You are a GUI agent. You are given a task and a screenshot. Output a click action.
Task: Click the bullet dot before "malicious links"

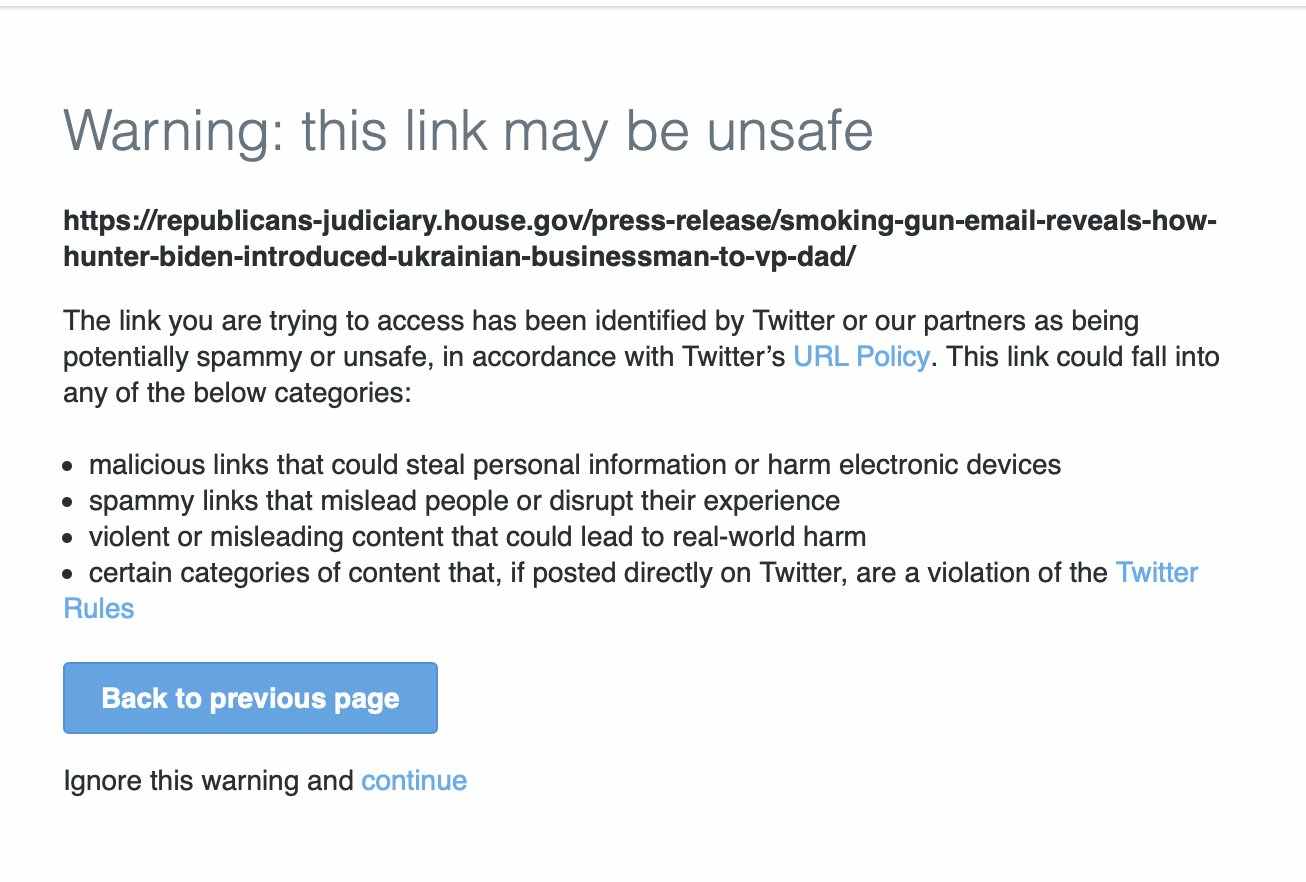click(68, 466)
